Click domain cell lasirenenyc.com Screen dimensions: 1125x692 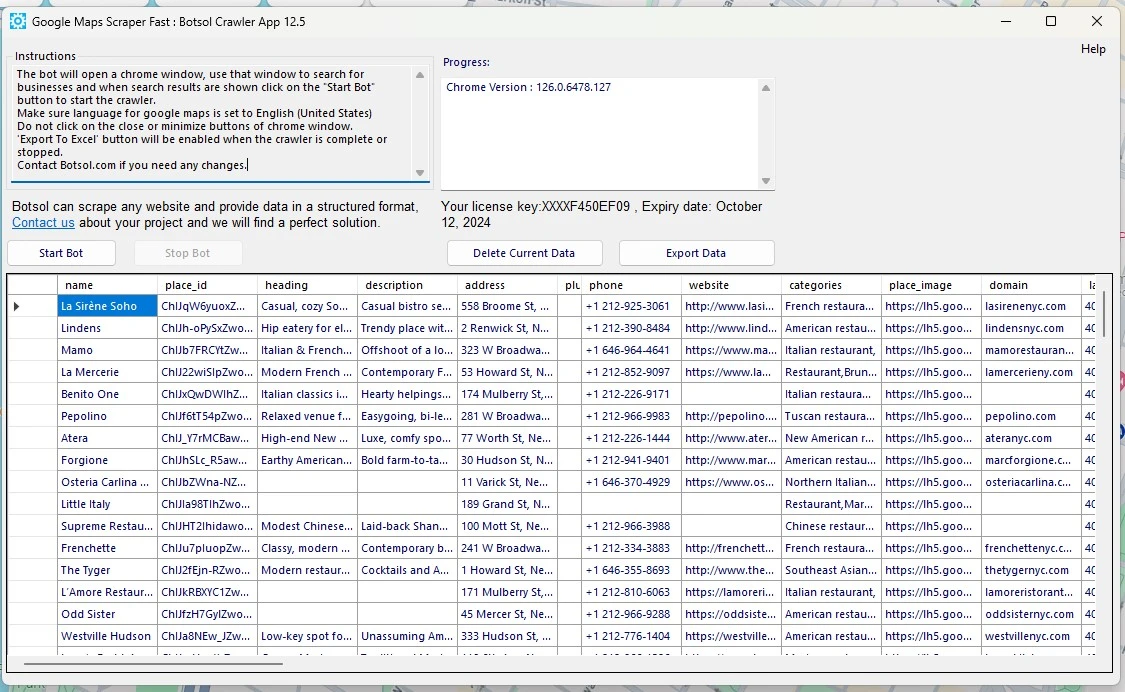pos(1031,306)
